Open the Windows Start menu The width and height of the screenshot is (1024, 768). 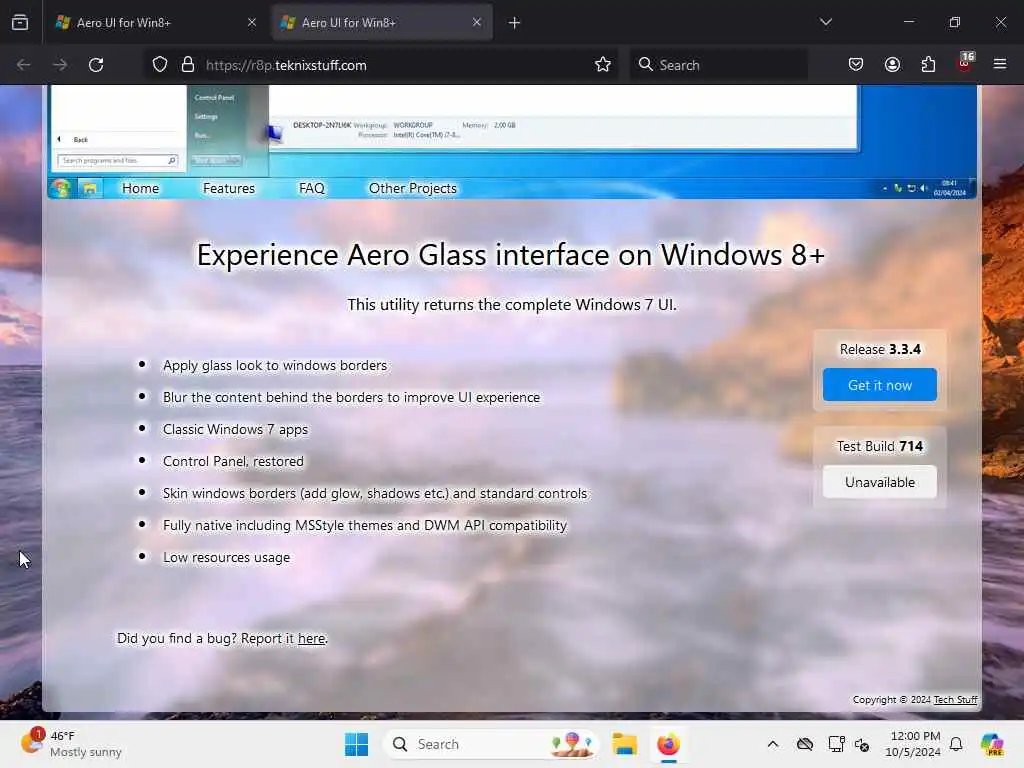click(357, 744)
